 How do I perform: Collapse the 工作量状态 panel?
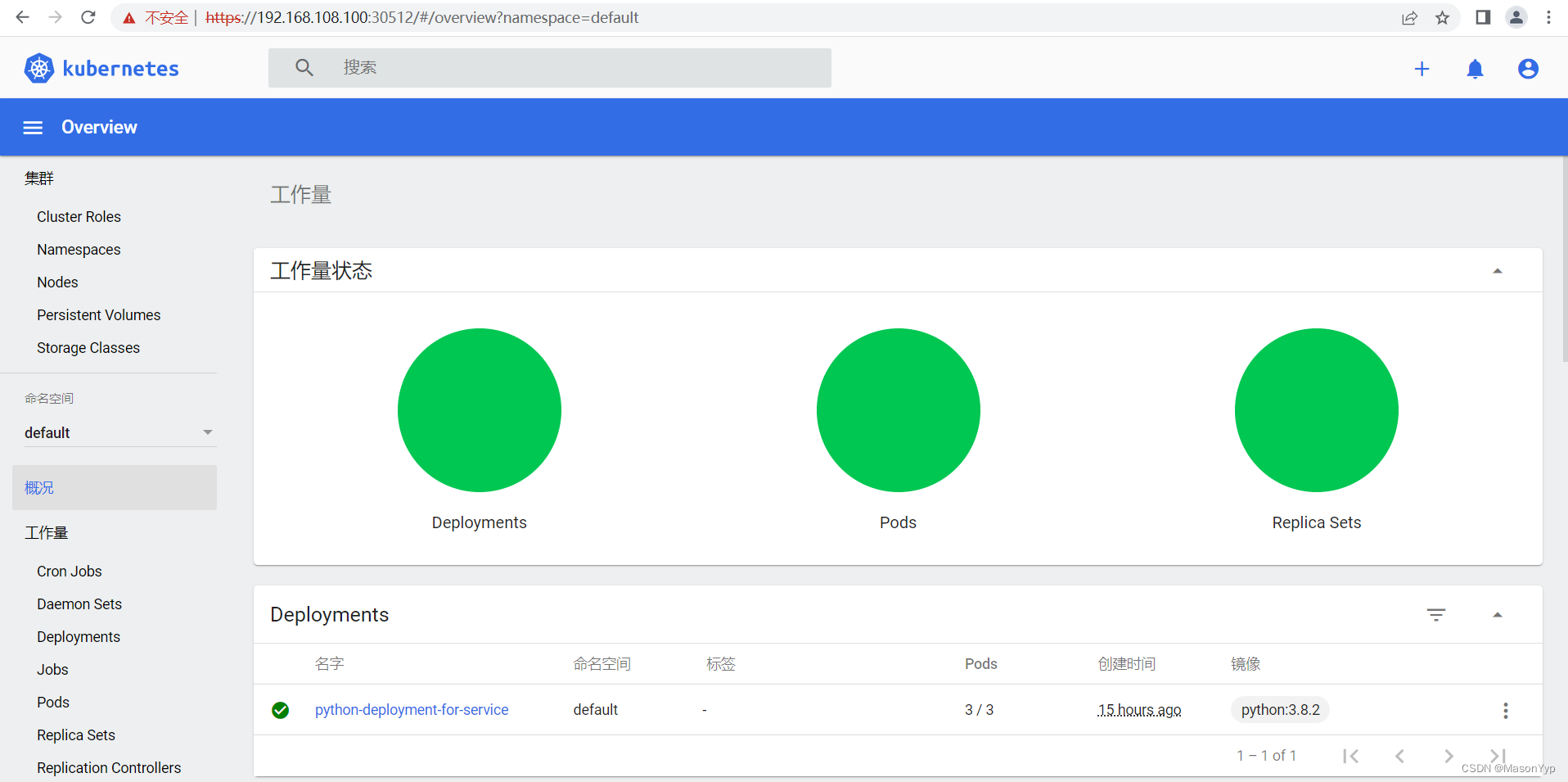[1498, 270]
